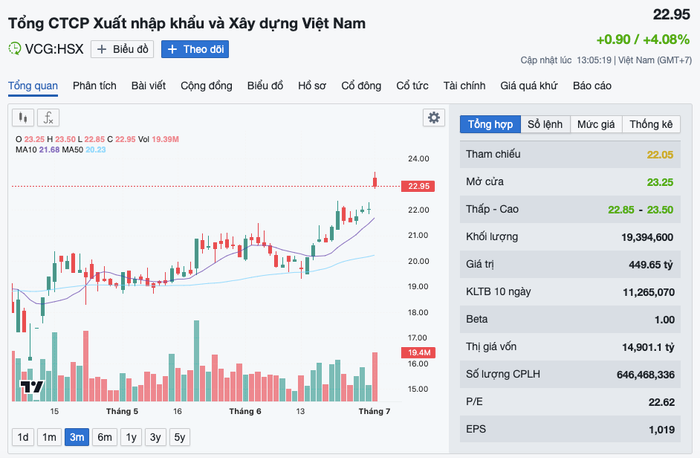Click the latest red candlestick
The width and height of the screenshot is (700, 458).
[x=375, y=181]
